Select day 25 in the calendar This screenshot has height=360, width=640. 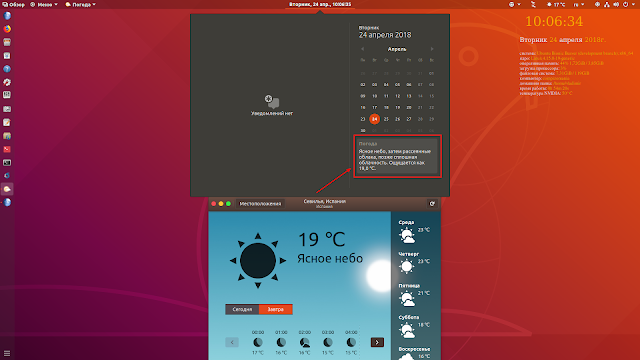[386, 119]
